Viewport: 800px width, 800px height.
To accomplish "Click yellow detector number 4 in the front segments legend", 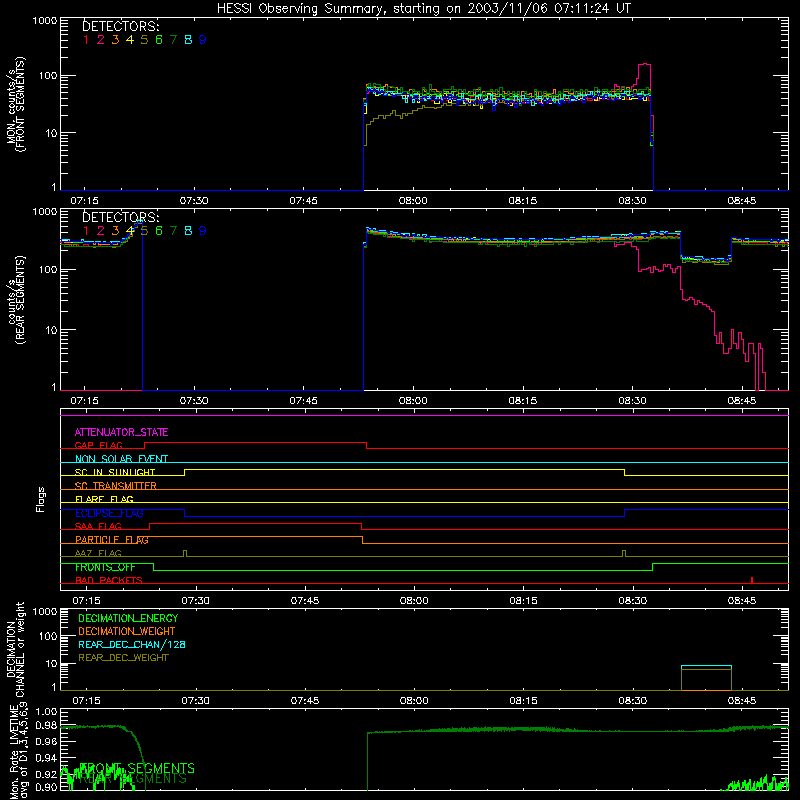I will pyautogui.click(x=130, y=40).
